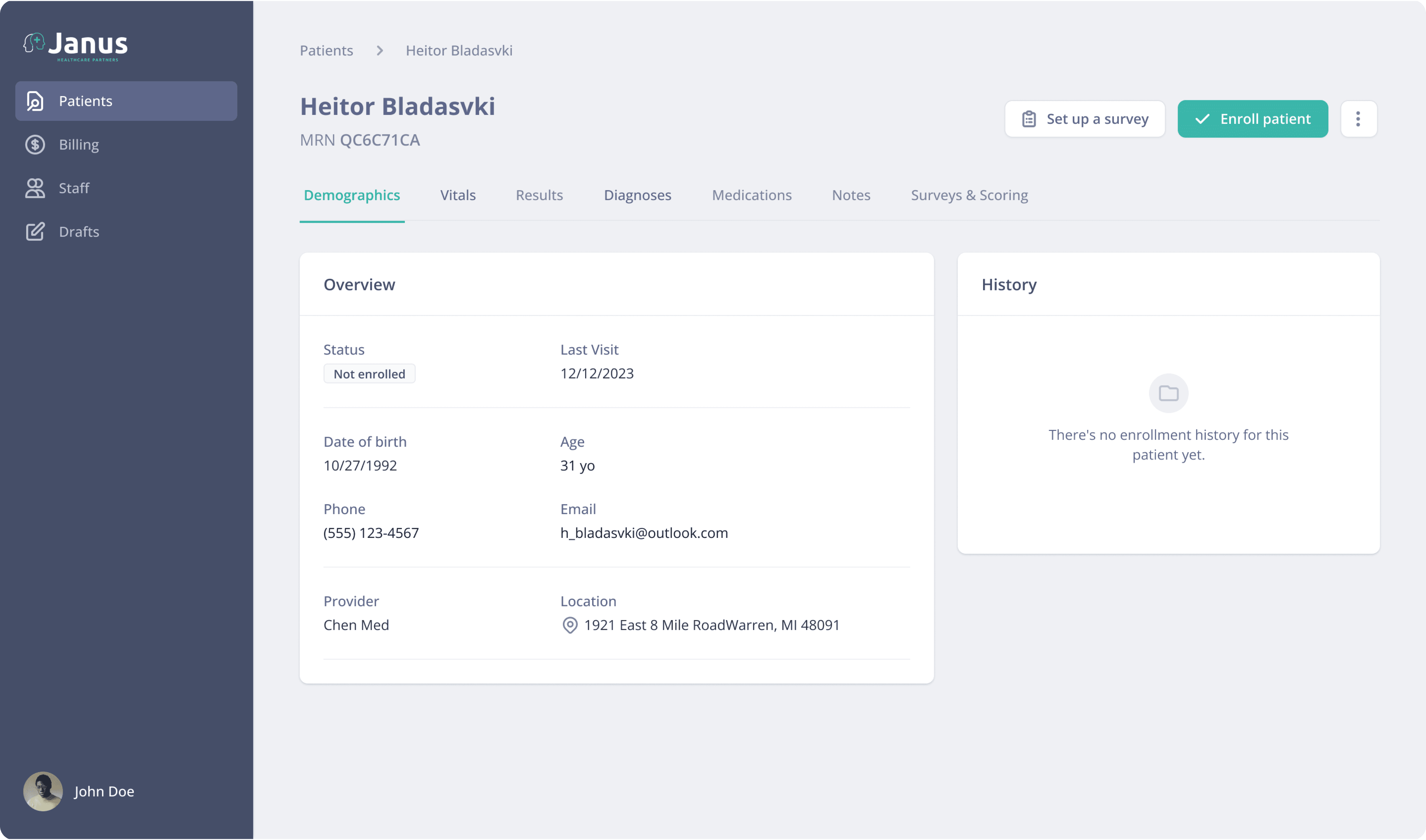Screen dimensions: 1426x840
Task: Click the location pin icon
Action: coord(570,625)
